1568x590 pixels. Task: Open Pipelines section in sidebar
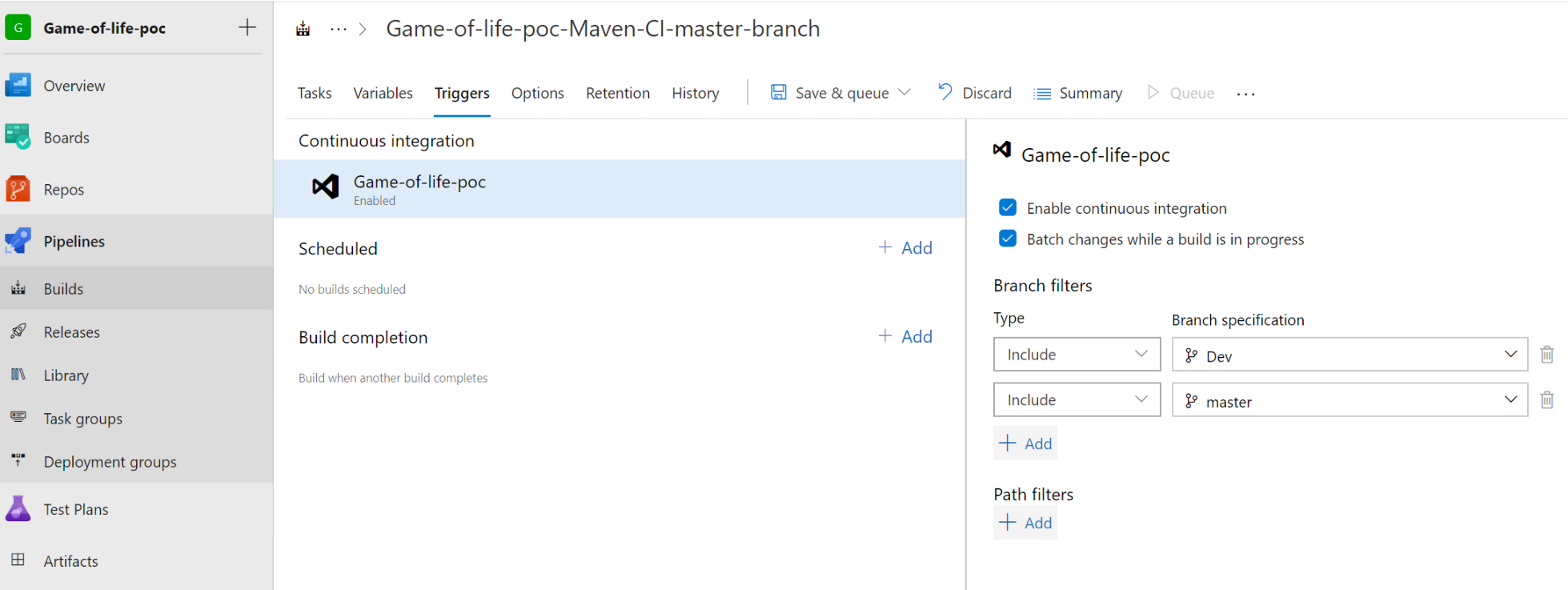point(136,241)
